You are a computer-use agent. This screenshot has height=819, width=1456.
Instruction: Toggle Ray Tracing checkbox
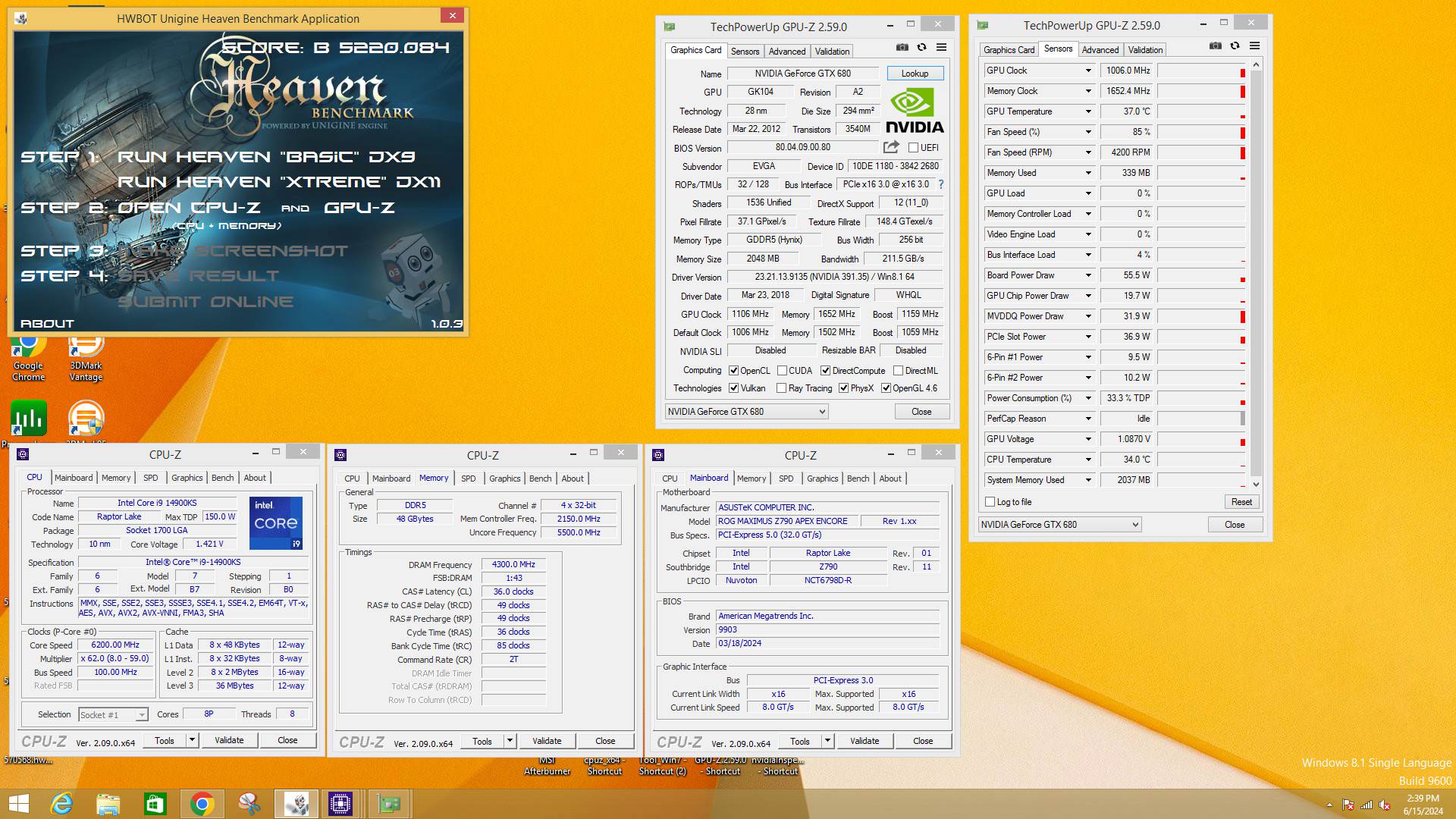782,388
